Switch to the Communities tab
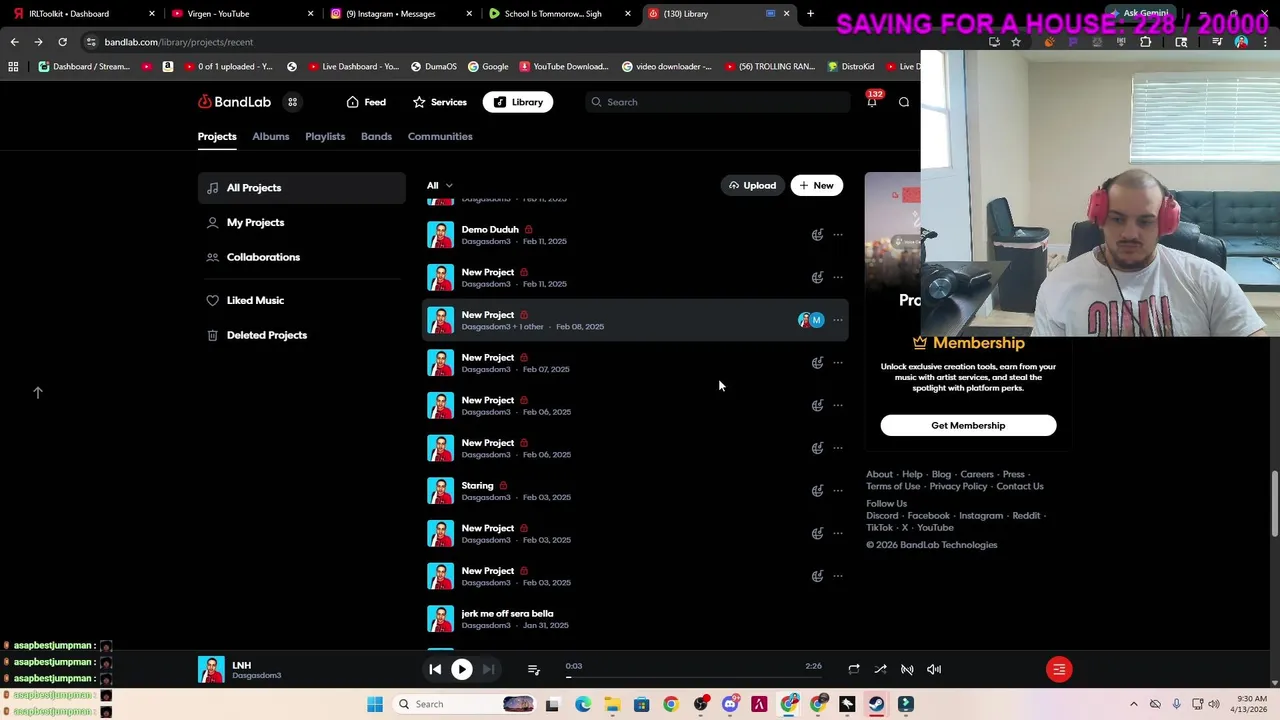 (x=440, y=136)
